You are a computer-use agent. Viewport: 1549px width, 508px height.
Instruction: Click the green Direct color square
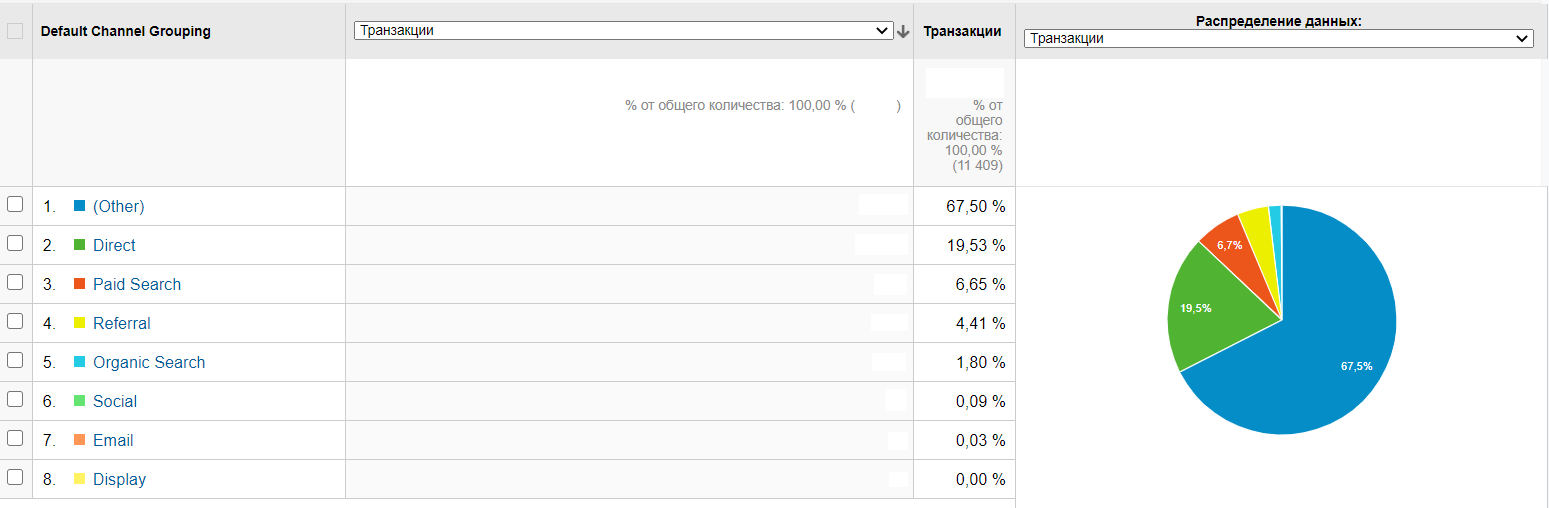(x=80, y=245)
